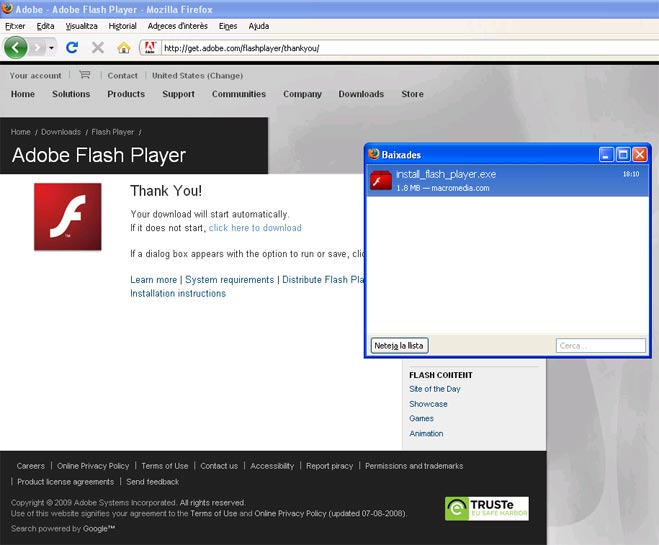Reload the page with the refresh icon
Viewport: 659px width, 545px height.
(x=72, y=47)
